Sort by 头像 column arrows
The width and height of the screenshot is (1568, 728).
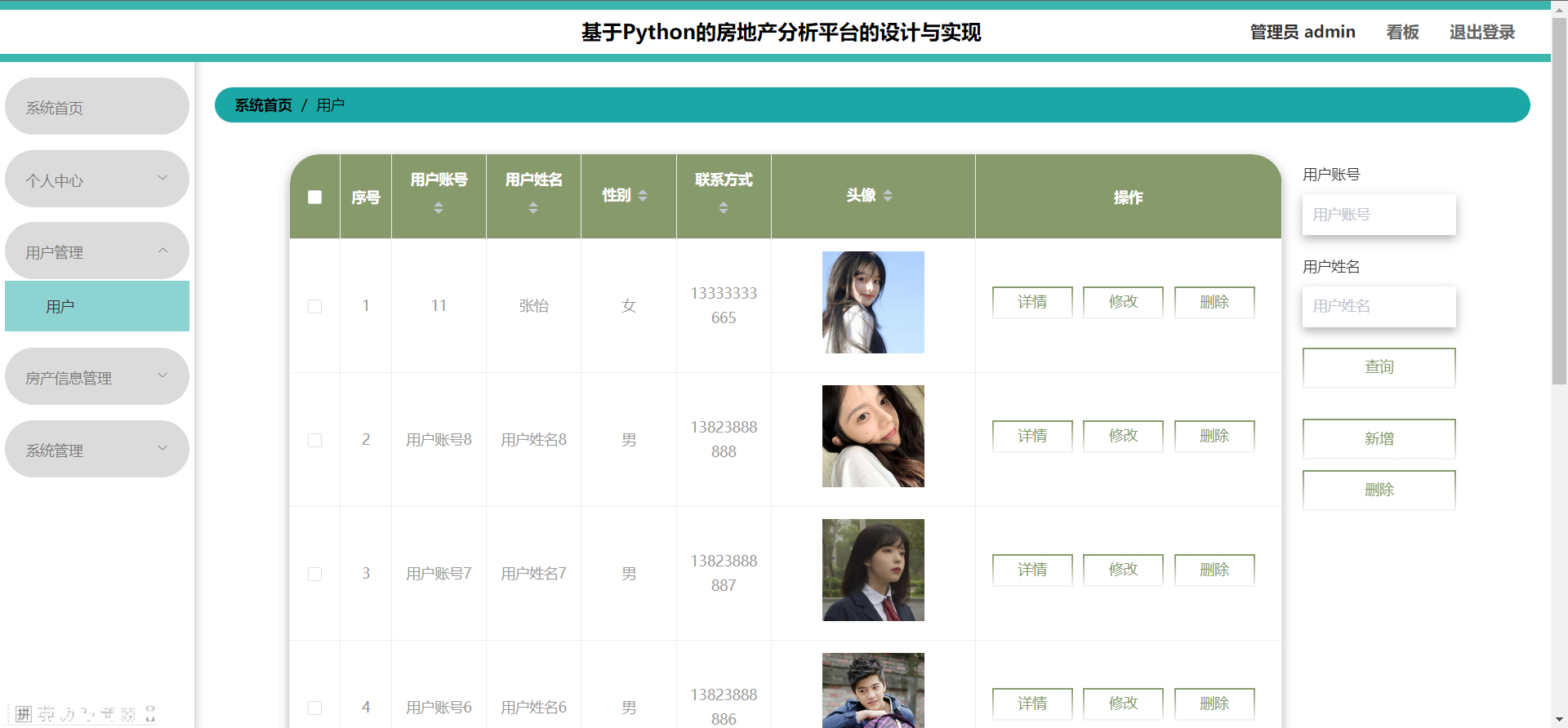point(888,196)
